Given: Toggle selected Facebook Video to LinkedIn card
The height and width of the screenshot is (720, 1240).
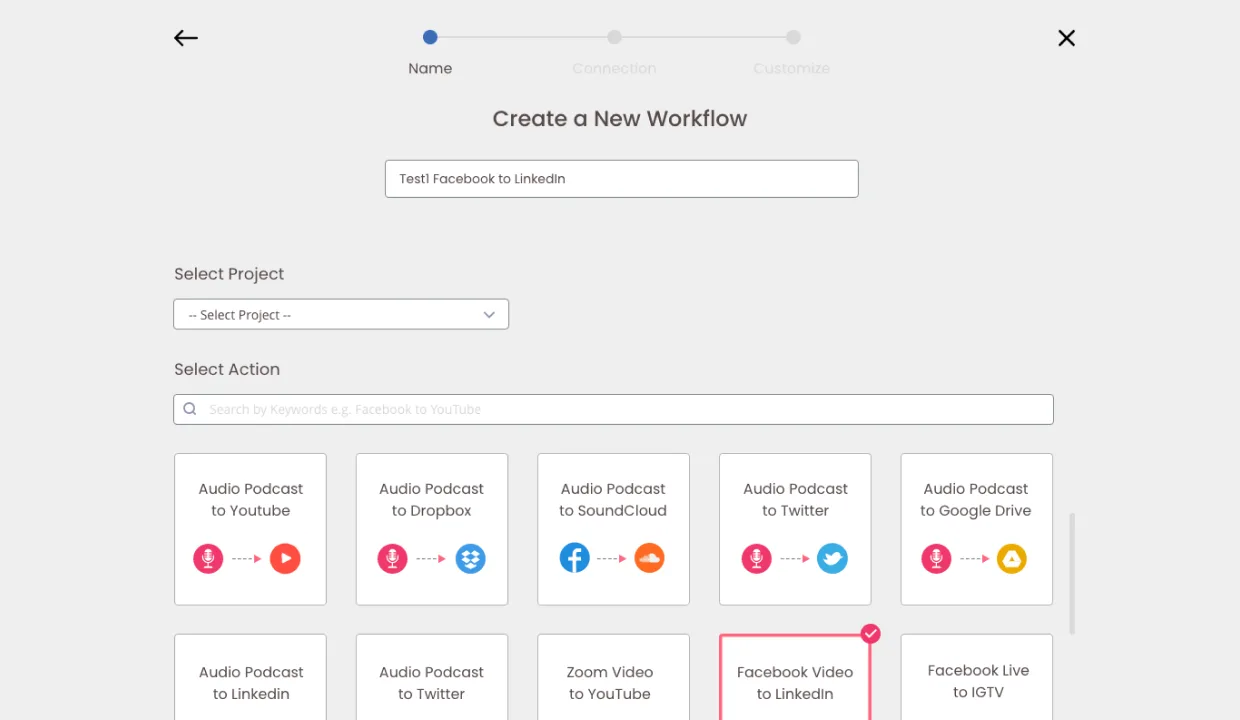Looking at the screenshot, I should pos(795,677).
